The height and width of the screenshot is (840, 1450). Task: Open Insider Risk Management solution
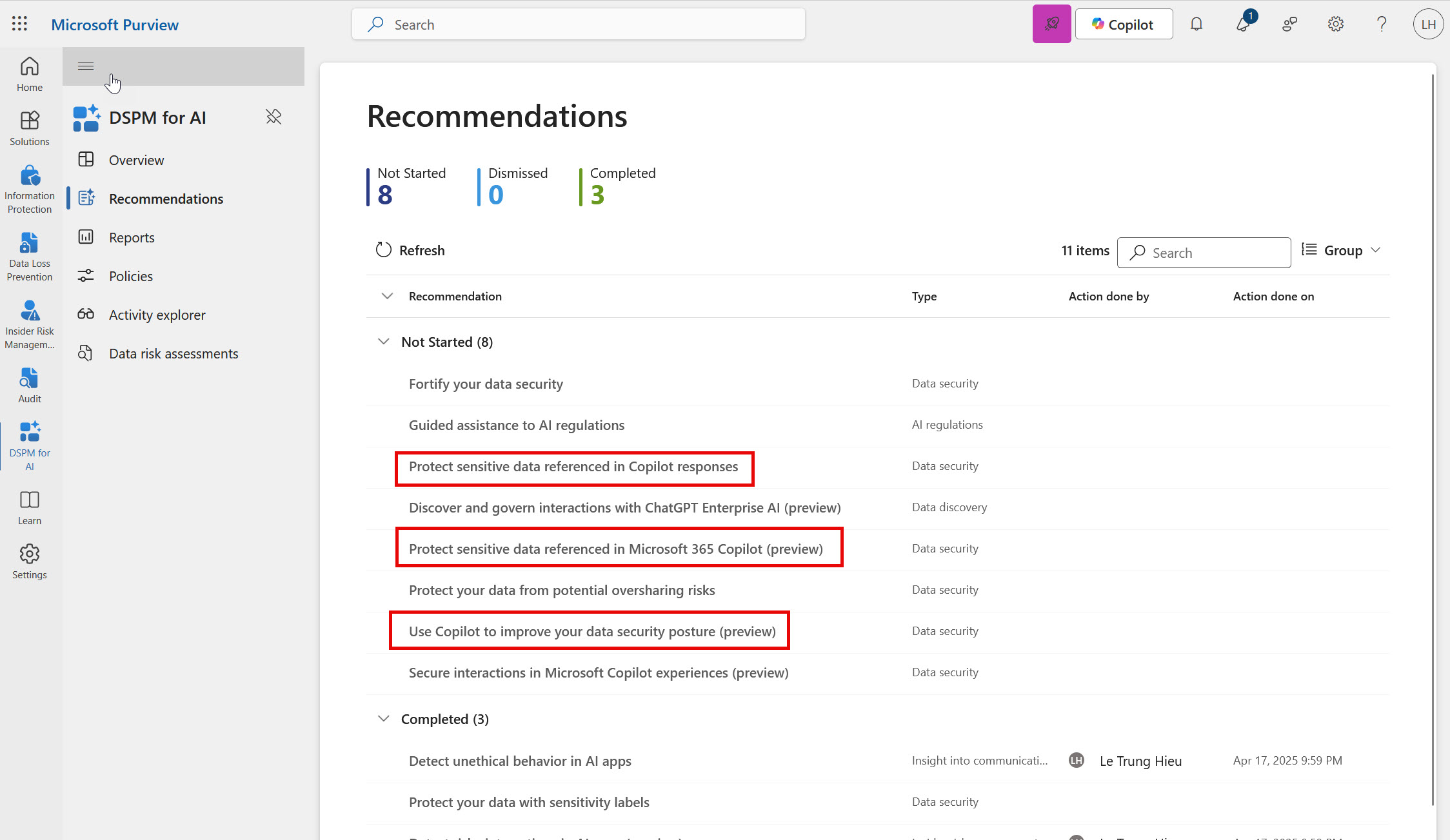coord(30,325)
